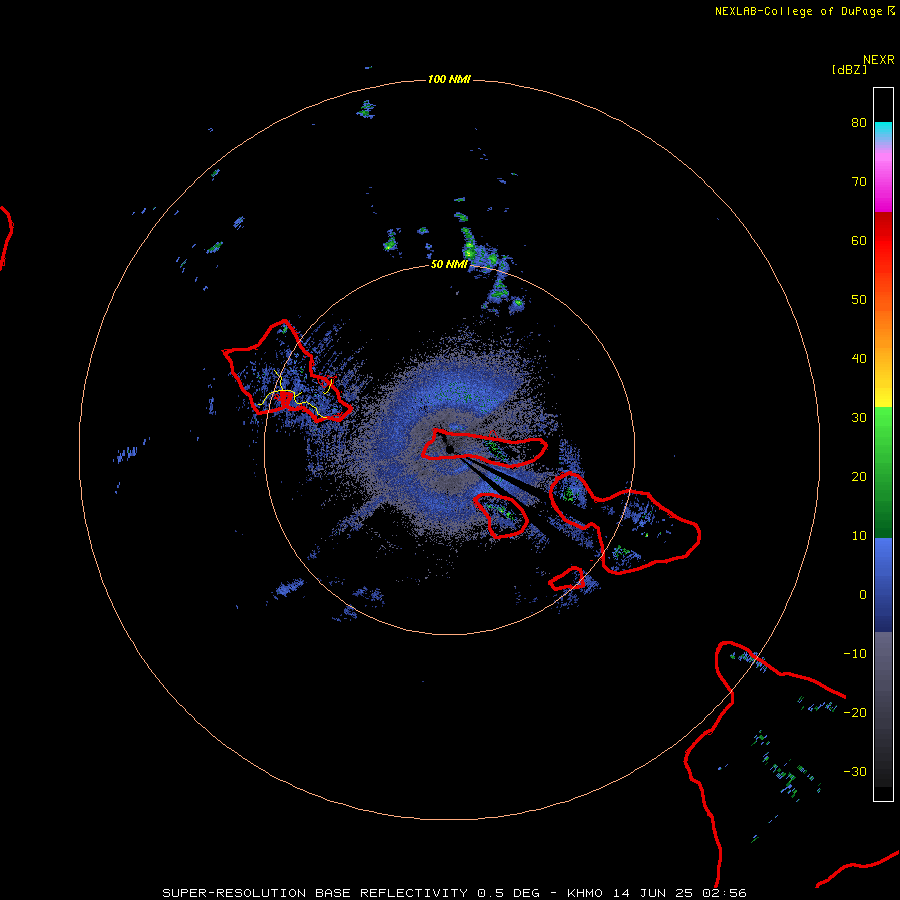Click the NEXR label above the color scale
The width and height of the screenshot is (900, 900).
(878, 60)
